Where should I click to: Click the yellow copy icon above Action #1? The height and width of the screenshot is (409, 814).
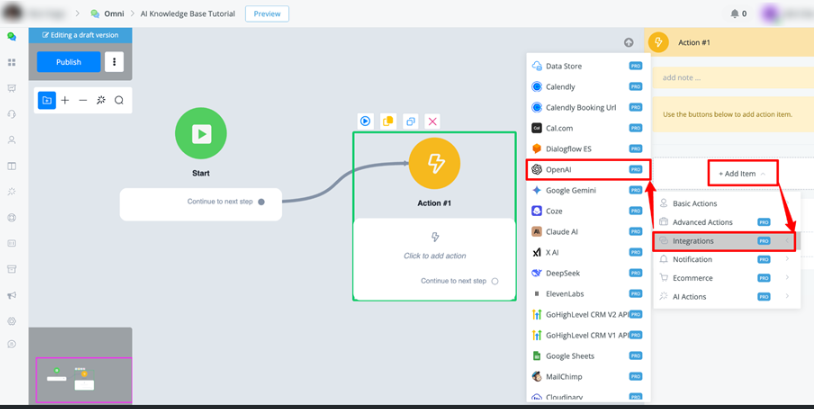click(x=388, y=121)
